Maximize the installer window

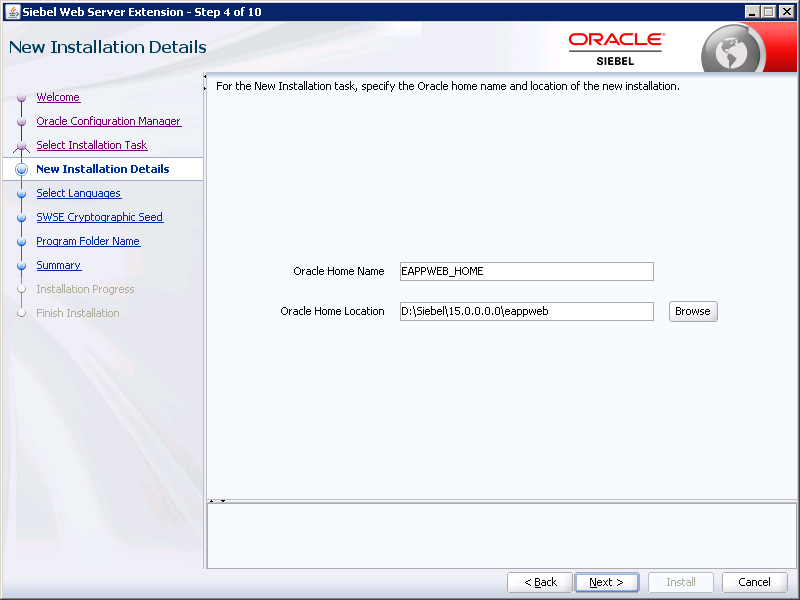click(x=769, y=12)
